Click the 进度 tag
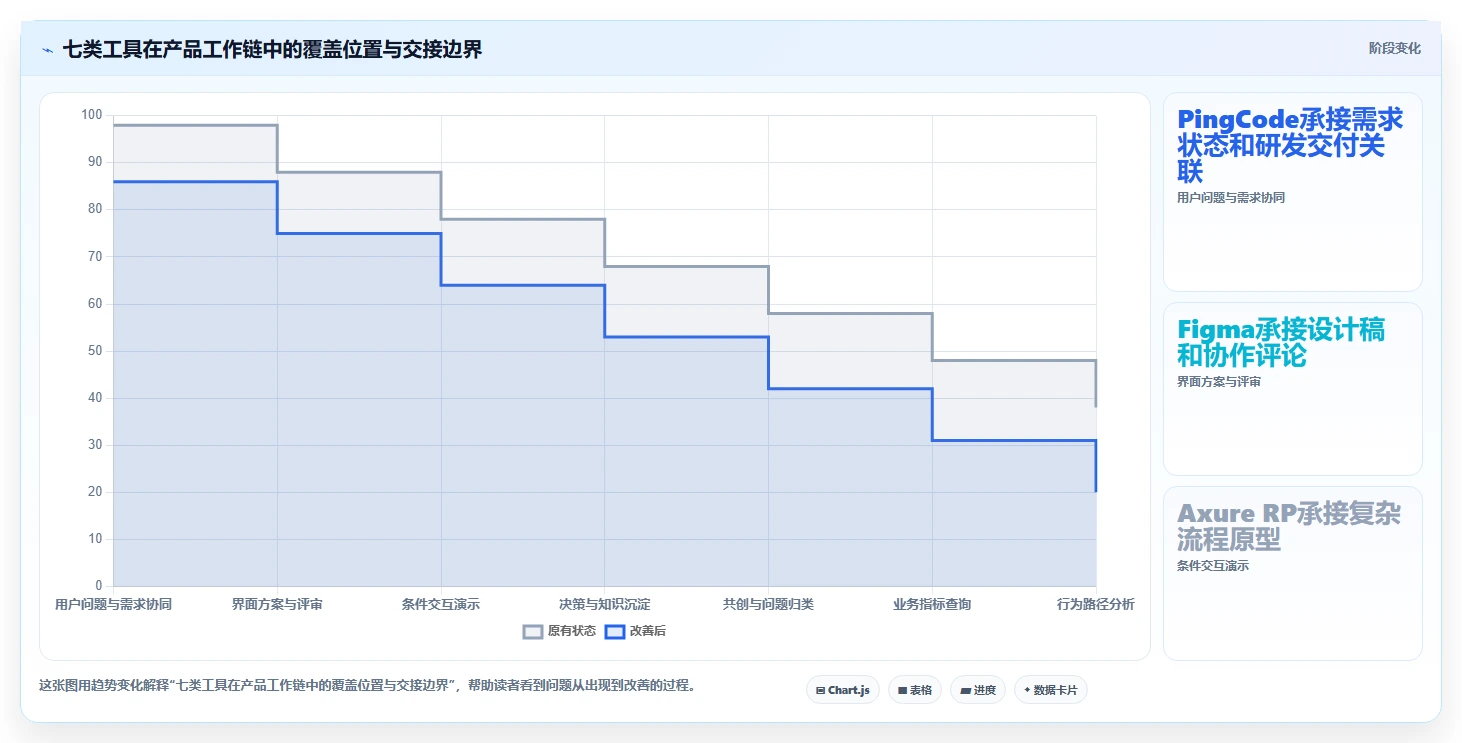Viewport: 1462px width, 743px height. [x=978, y=690]
